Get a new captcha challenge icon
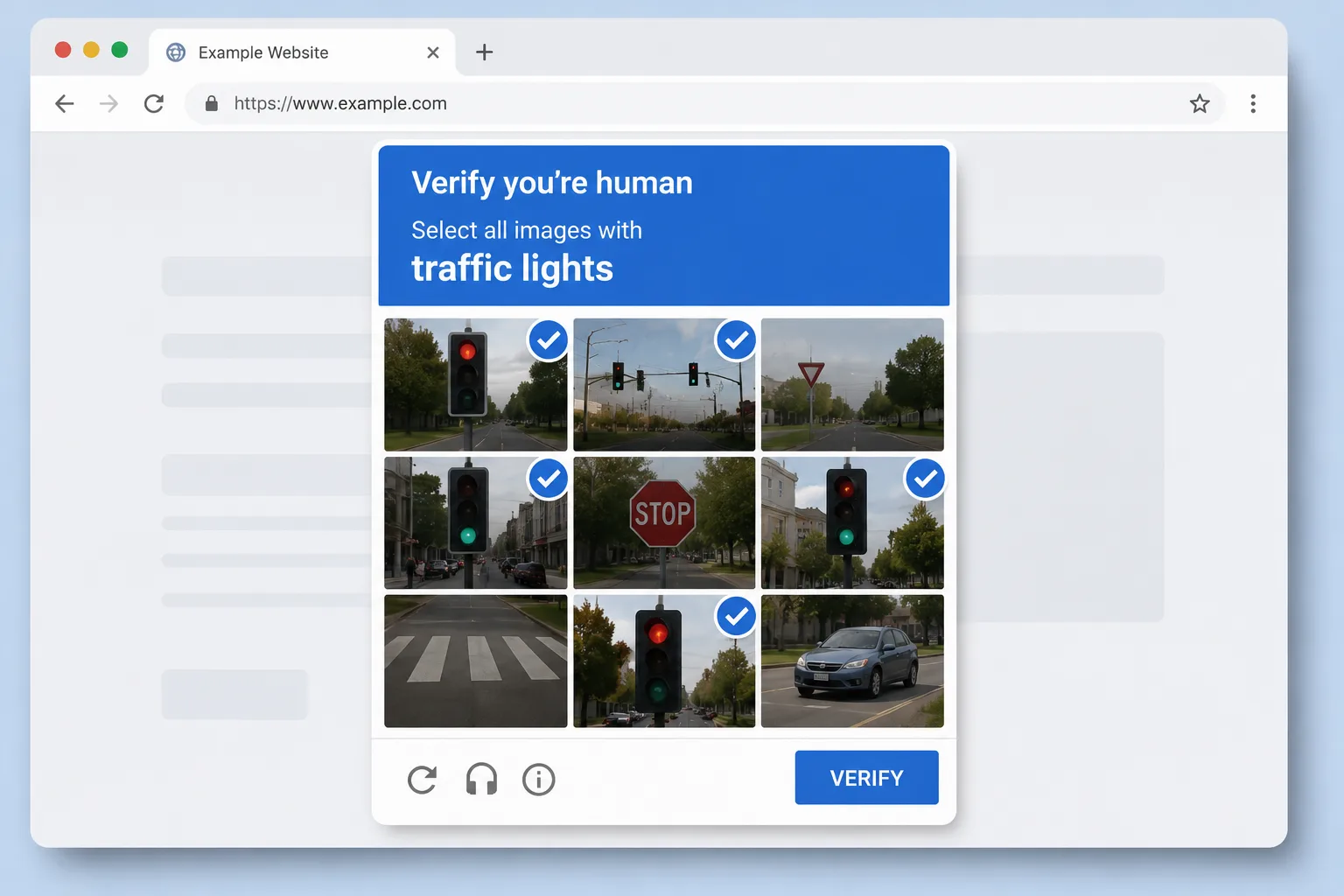The height and width of the screenshot is (896, 1344). pyautogui.click(x=422, y=779)
